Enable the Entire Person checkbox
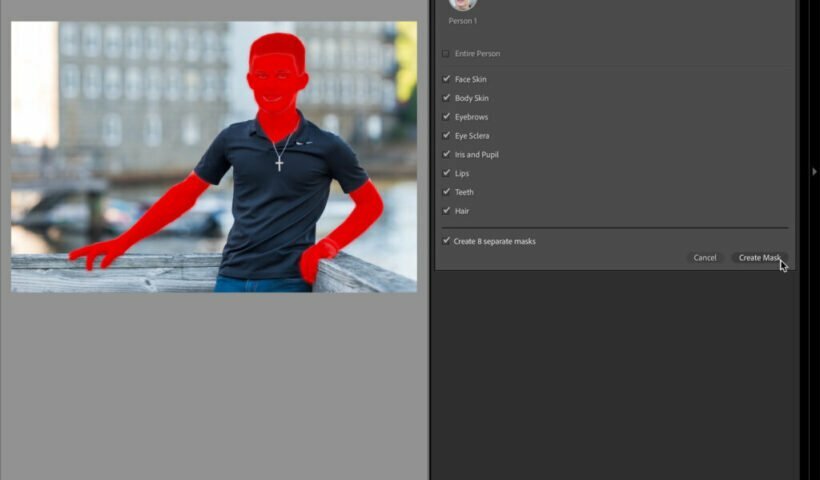Screen dimensions: 820x480 [x=446, y=54]
